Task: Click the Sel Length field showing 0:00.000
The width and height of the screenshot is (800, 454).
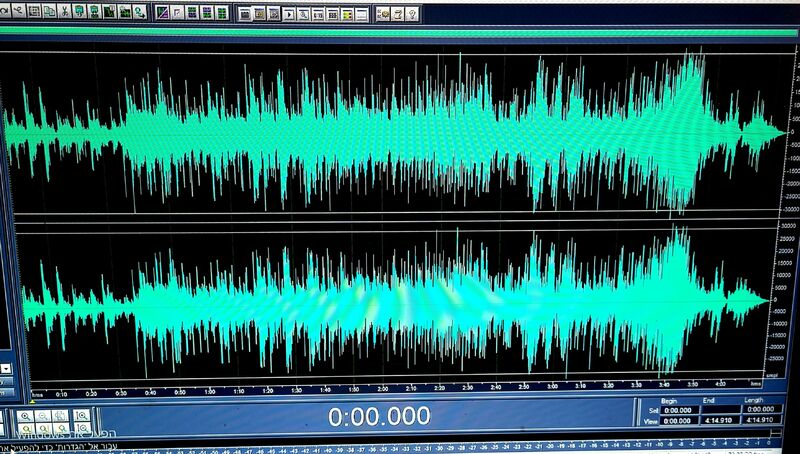Action: (x=762, y=409)
